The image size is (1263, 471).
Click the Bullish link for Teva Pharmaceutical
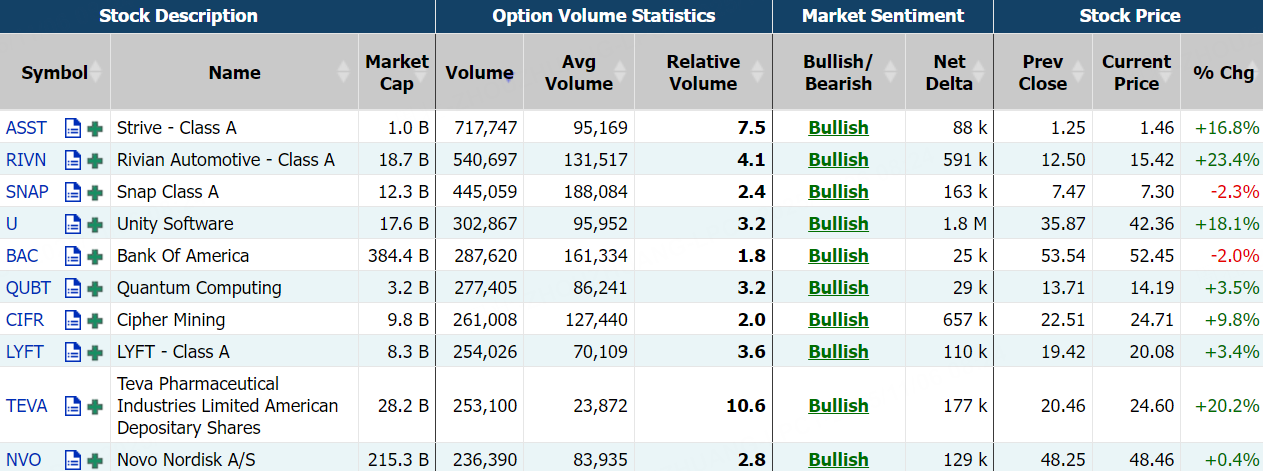tap(838, 406)
